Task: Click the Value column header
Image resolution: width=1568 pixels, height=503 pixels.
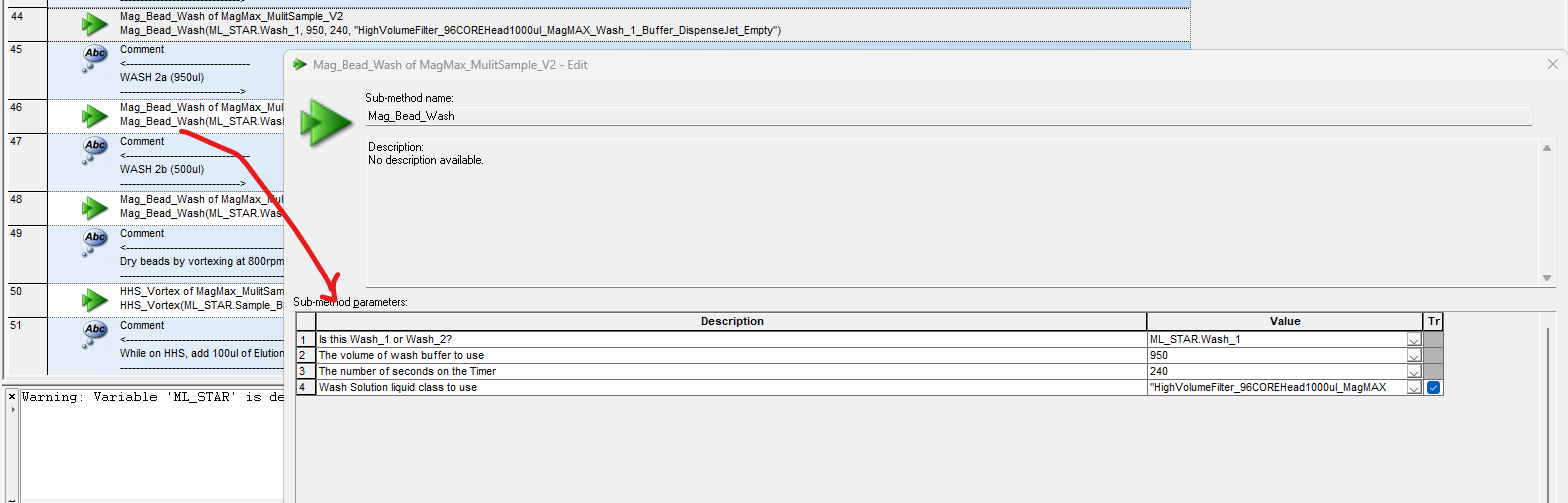Action: 1285,322
